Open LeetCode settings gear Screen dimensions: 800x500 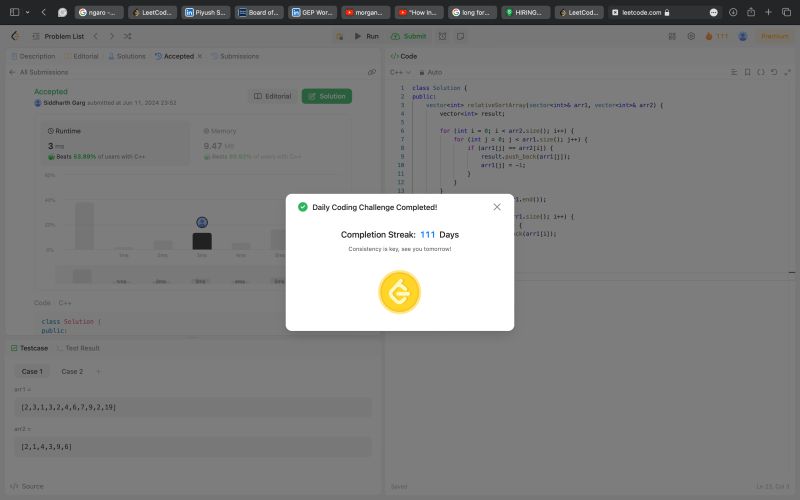point(691,36)
